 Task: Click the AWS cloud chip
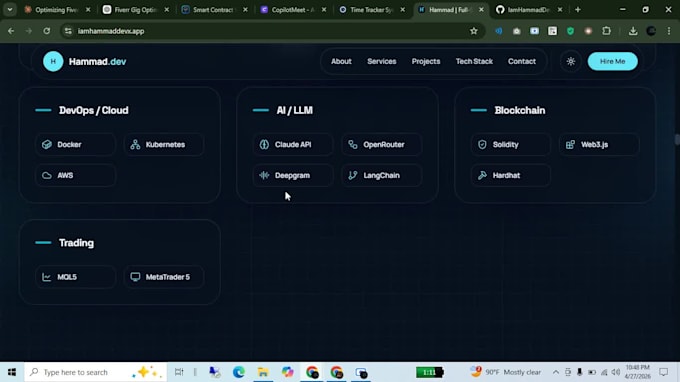click(x=75, y=175)
